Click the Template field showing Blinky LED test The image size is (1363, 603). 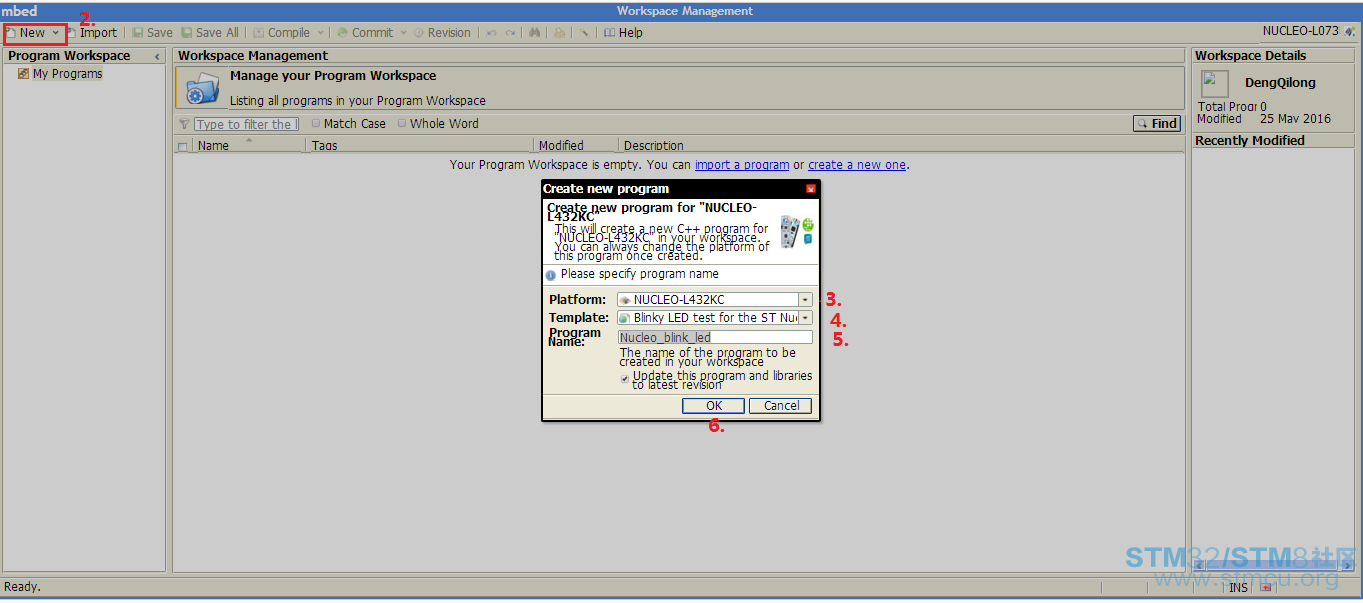[x=707, y=318]
